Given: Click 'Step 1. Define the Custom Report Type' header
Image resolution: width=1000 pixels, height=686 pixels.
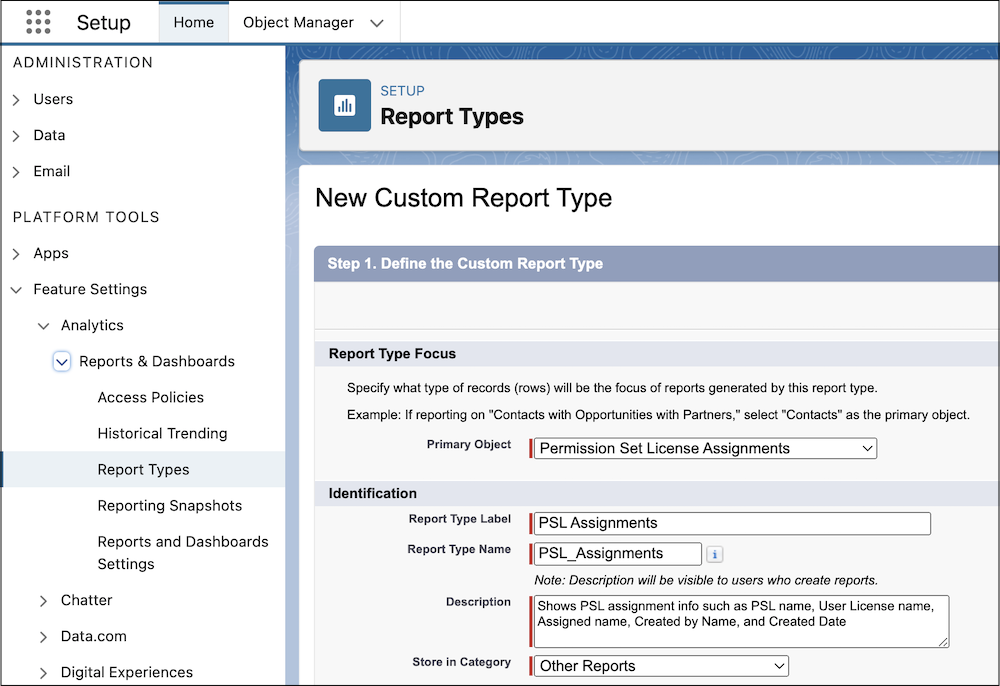Looking at the screenshot, I should [x=465, y=263].
